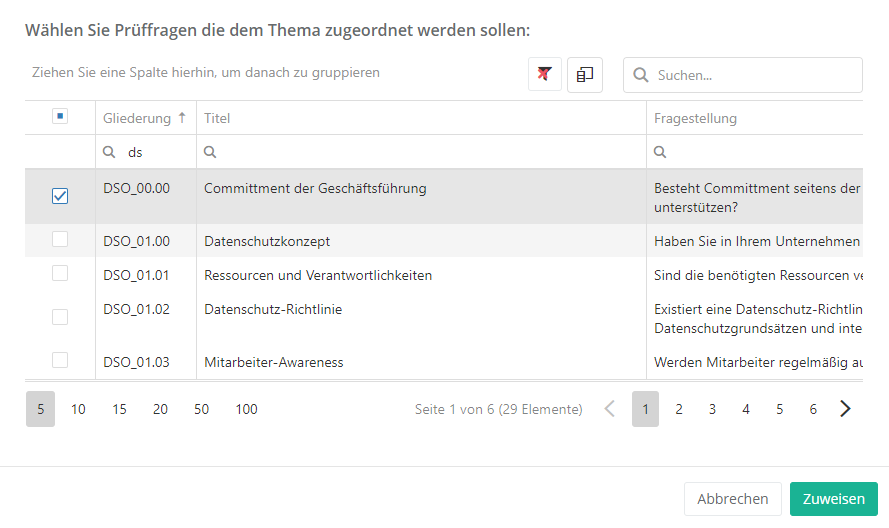Focus the Suchen search field
This screenshot has width=889, height=528.
[755, 75]
